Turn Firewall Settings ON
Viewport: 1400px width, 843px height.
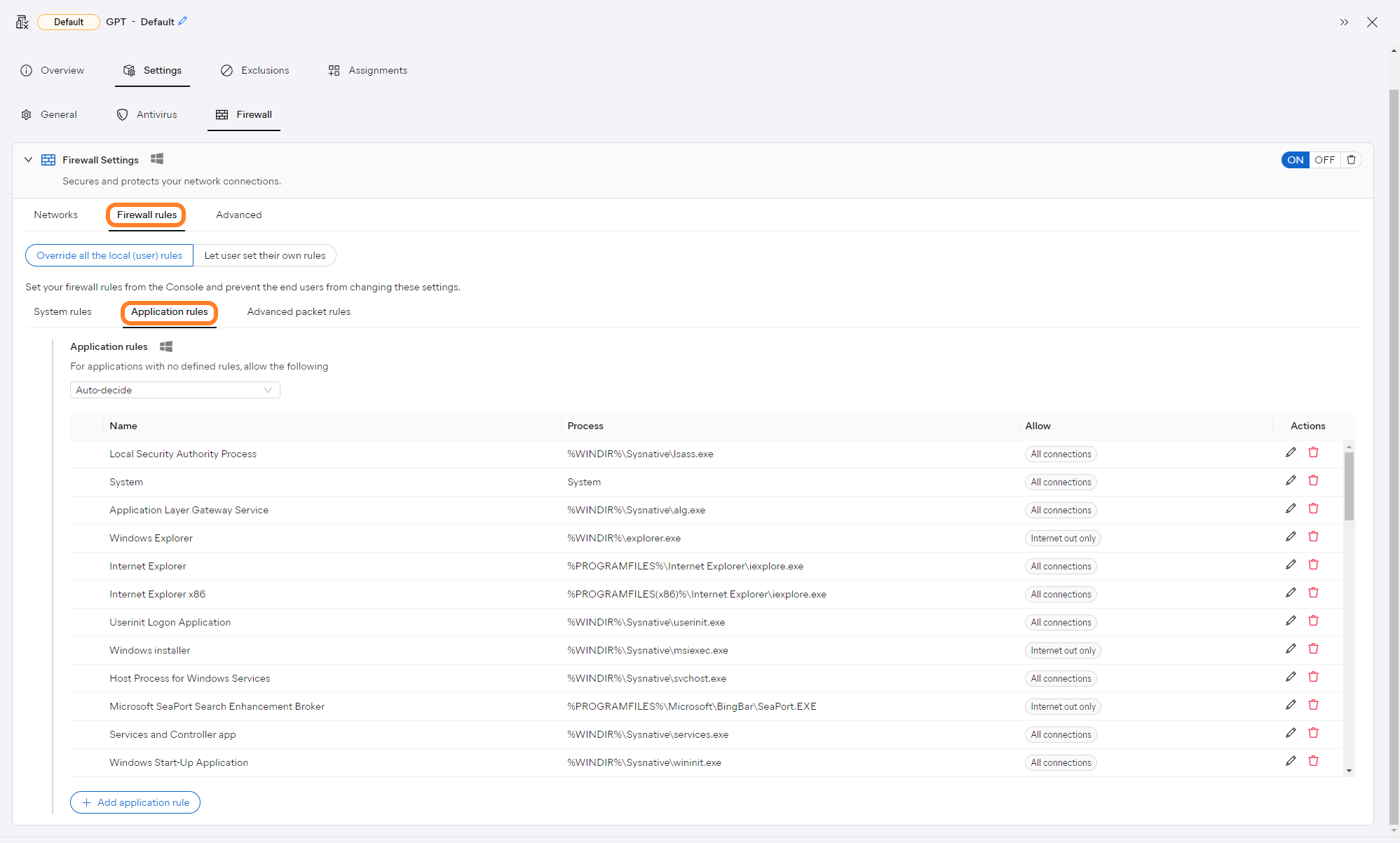(x=1295, y=160)
